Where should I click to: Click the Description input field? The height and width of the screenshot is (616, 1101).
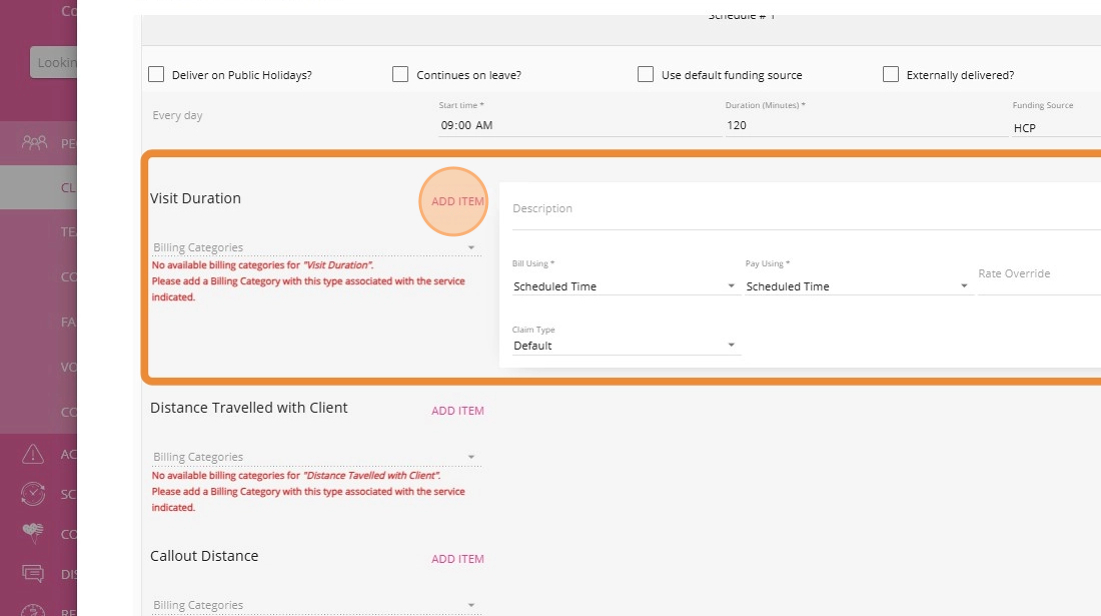(x=800, y=209)
